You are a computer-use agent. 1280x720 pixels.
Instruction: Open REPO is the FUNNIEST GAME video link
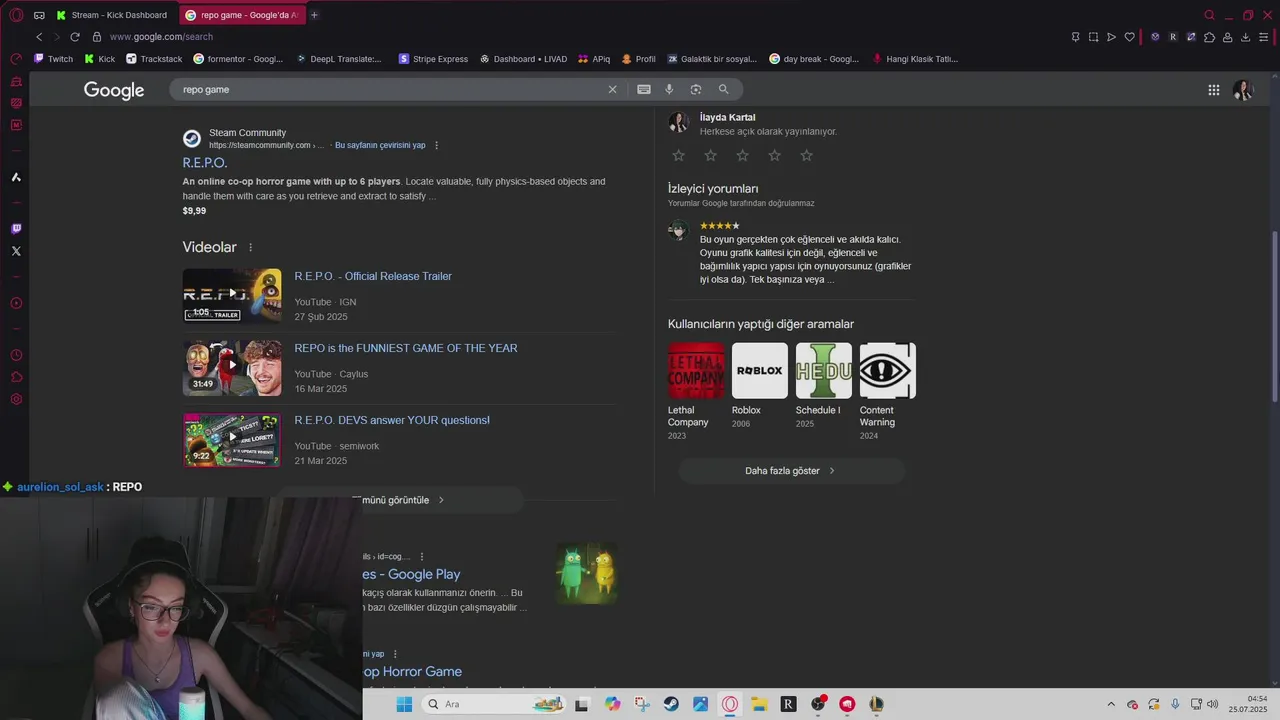406,348
